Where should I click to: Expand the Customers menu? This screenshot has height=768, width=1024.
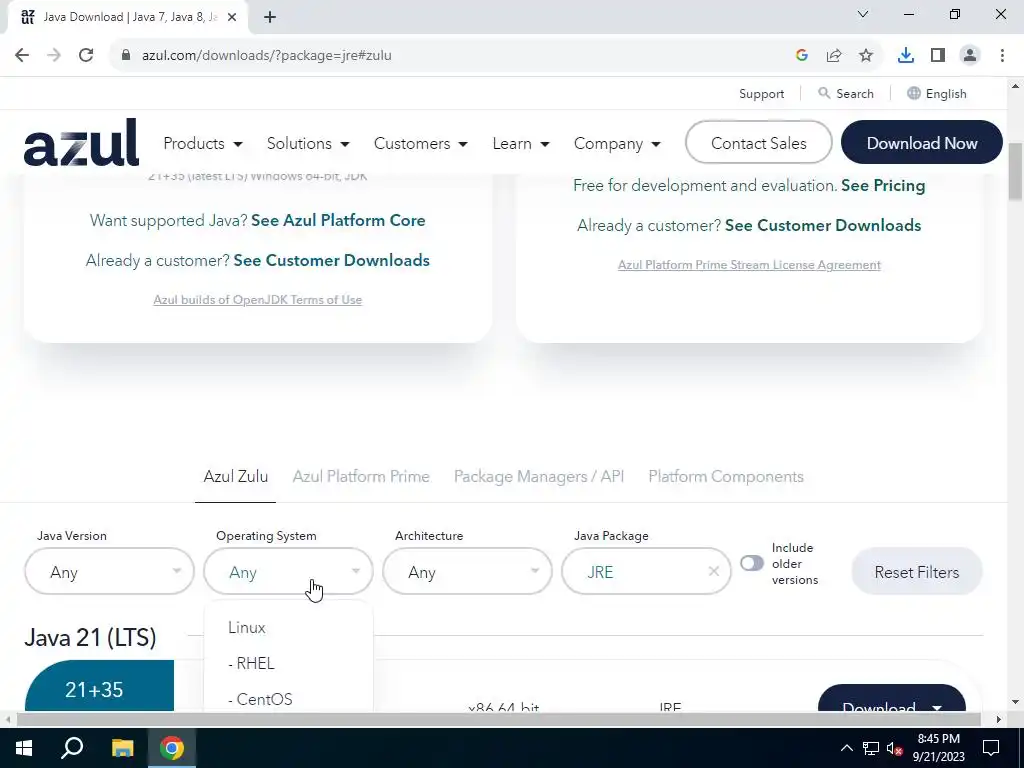[421, 143]
